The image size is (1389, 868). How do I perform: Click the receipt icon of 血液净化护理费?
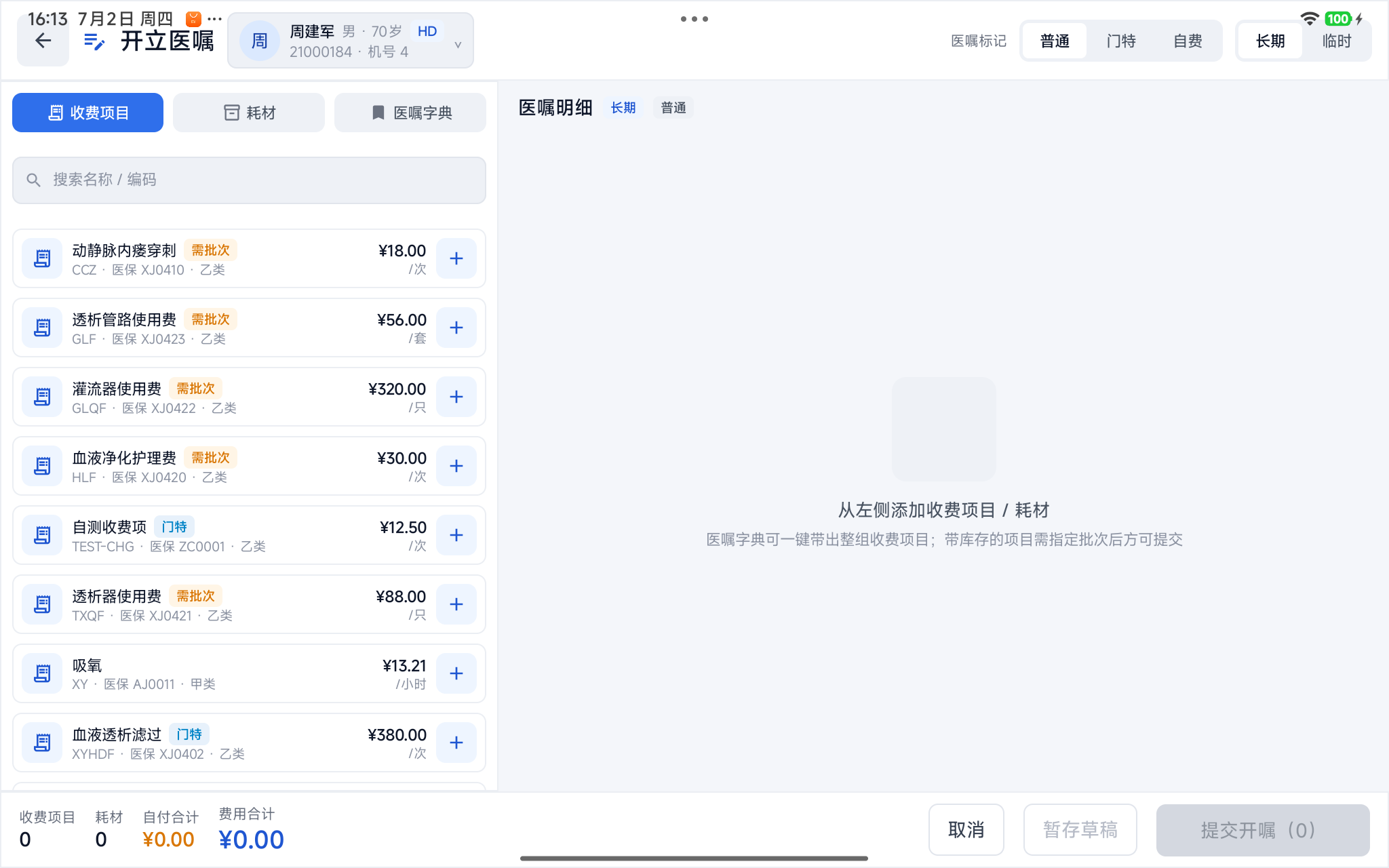click(42, 466)
